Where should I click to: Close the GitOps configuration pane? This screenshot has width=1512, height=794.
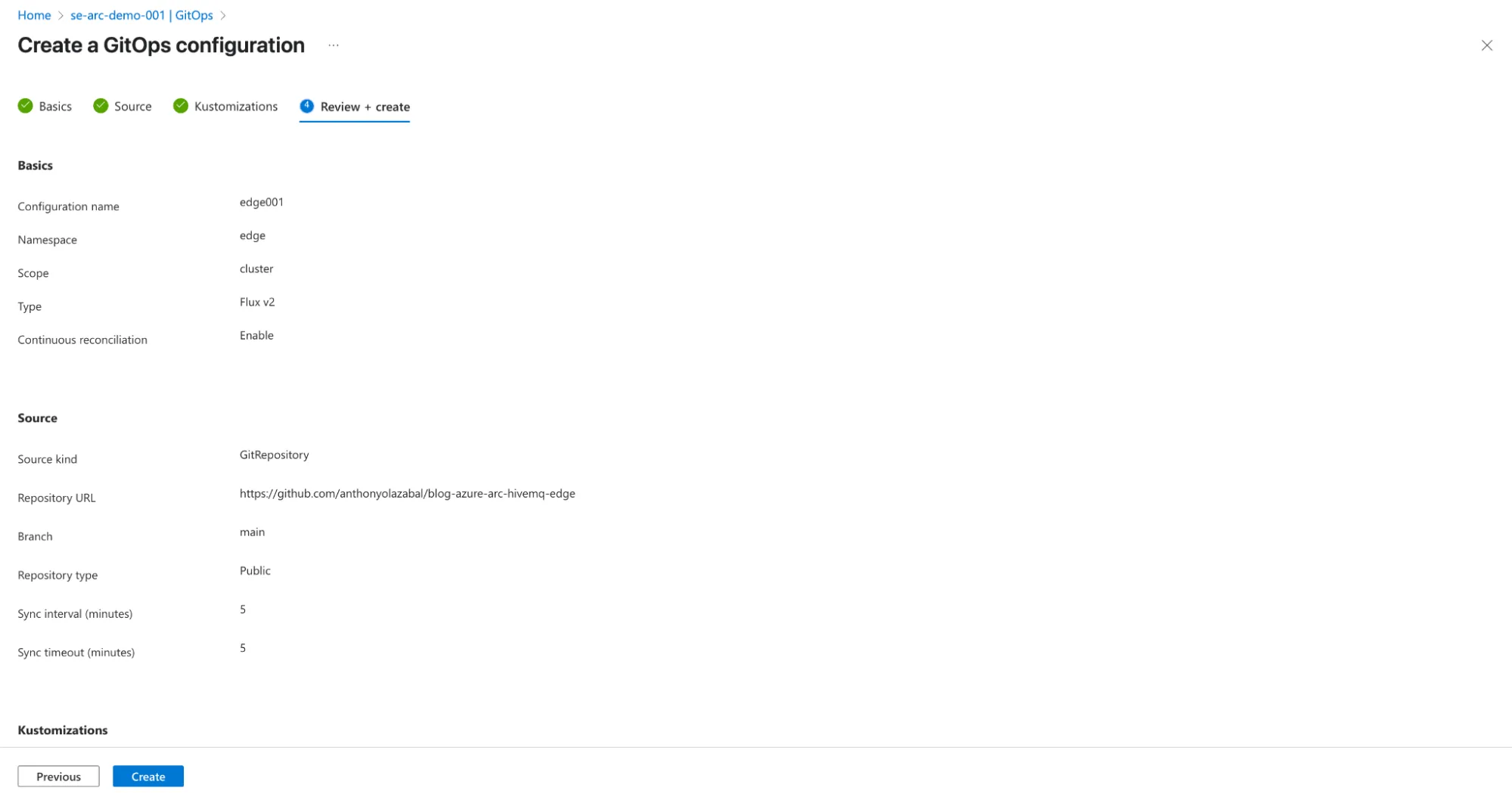1486,45
